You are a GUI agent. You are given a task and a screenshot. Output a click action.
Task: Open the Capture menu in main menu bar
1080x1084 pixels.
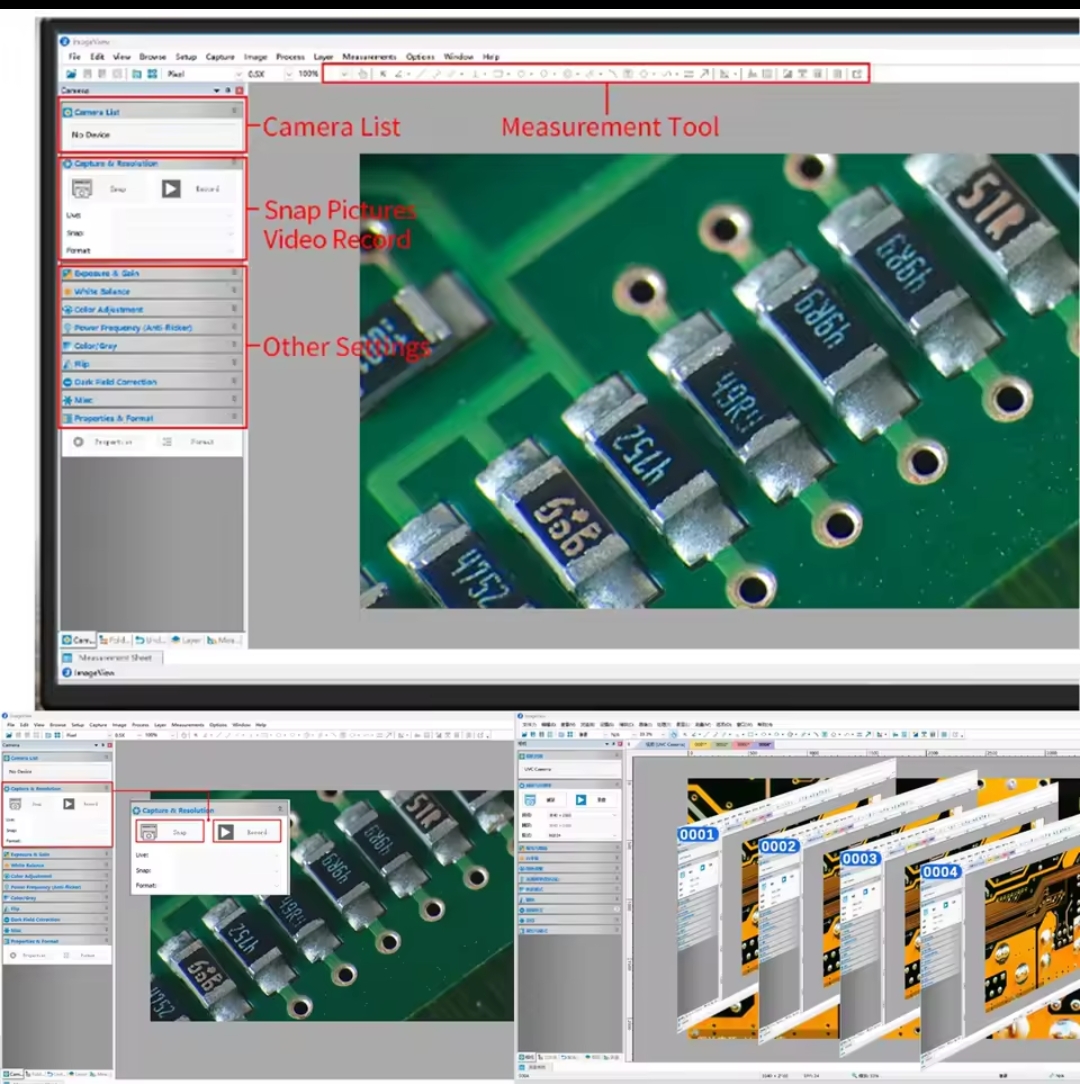click(220, 57)
